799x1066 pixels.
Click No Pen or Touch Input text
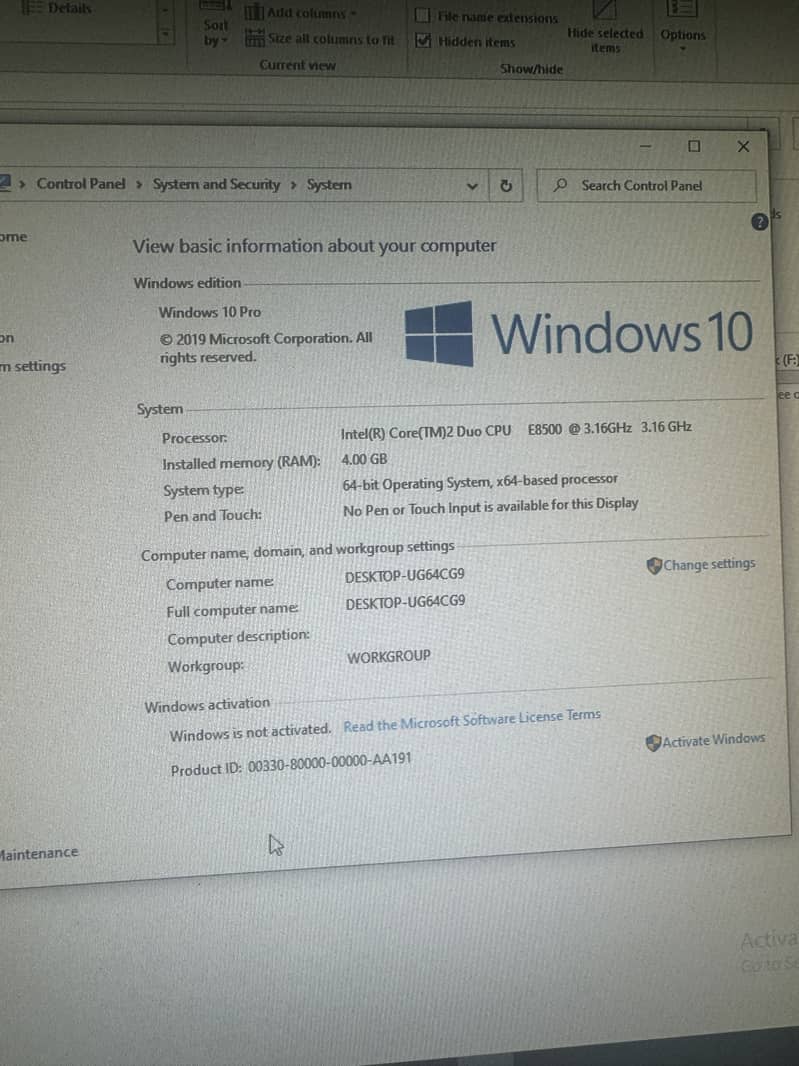click(490, 506)
